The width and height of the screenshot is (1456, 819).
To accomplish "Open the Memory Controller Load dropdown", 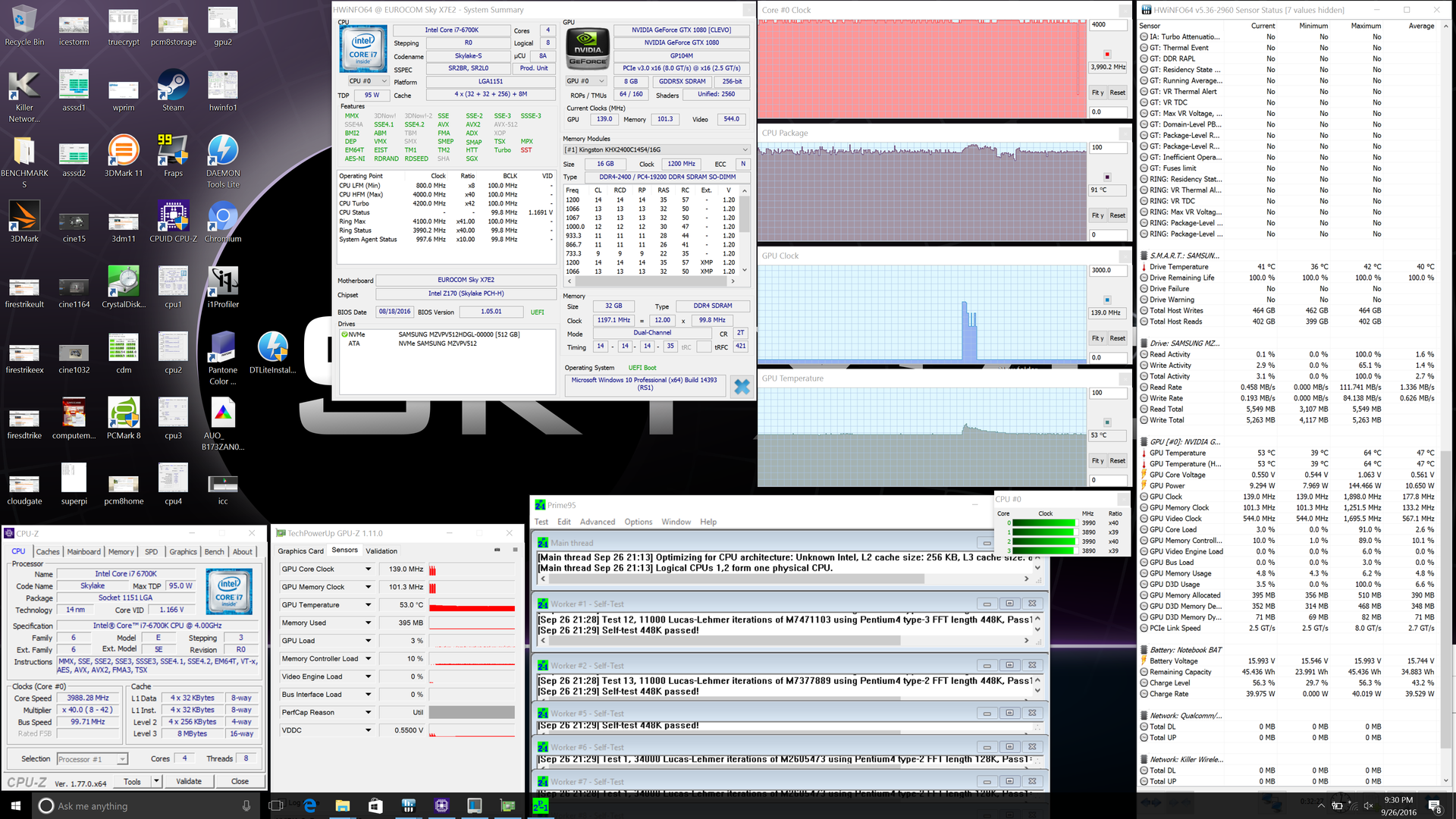I will pyautogui.click(x=369, y=658).
